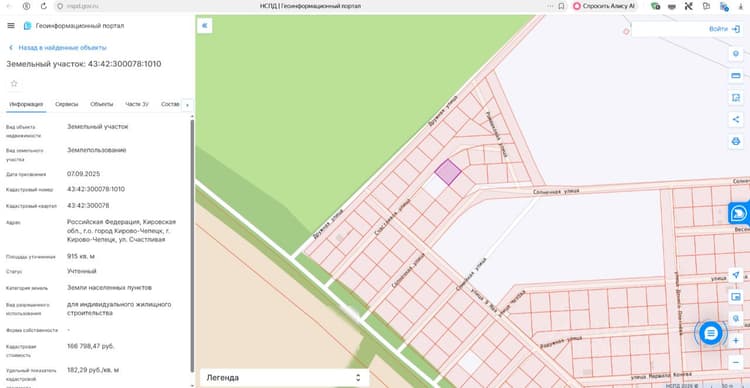Open the map layers tool icon
This screenshot has width=750, height=388.
click(736, 54)
